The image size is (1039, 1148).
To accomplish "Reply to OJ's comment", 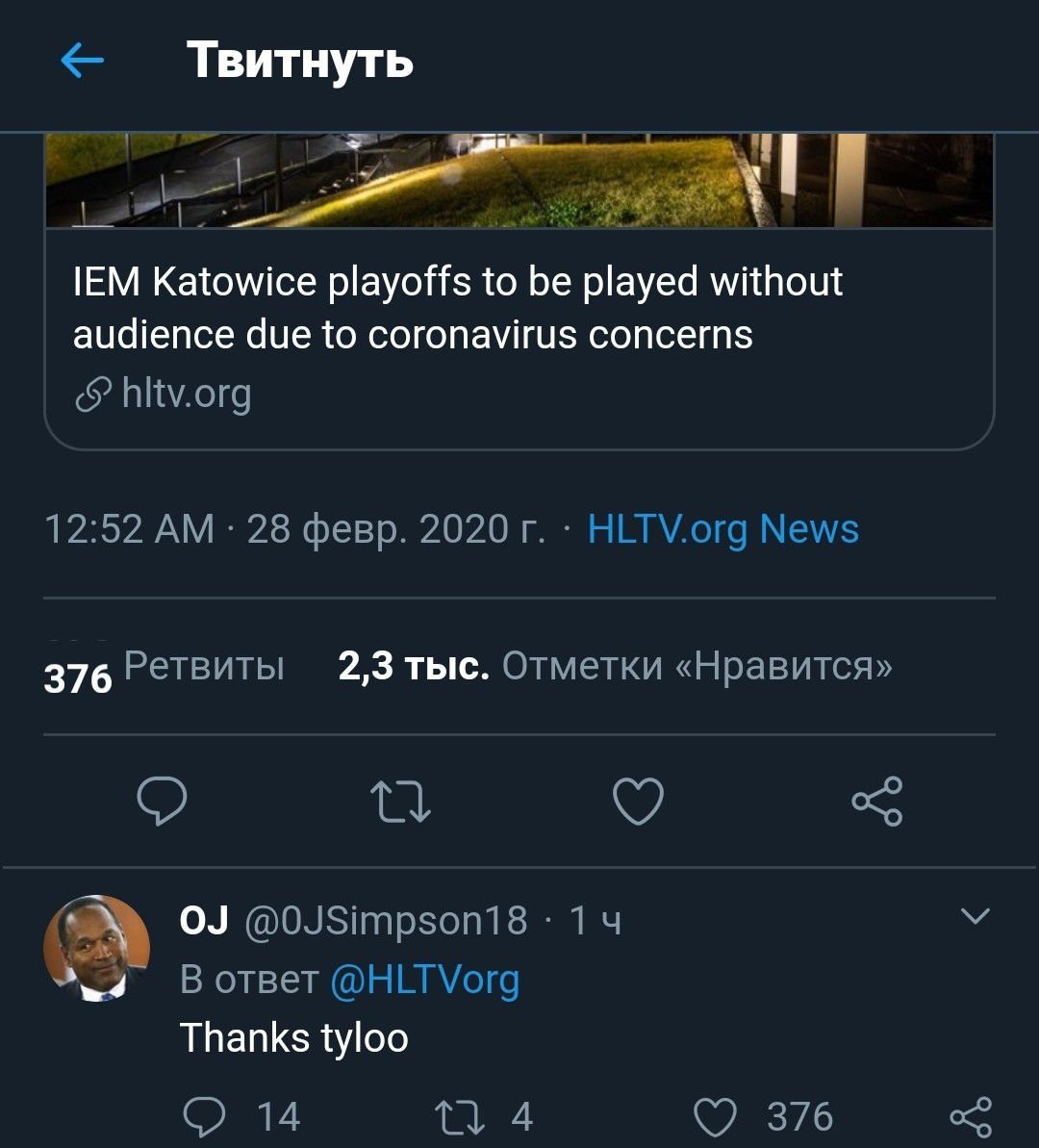I will tap(203, 1116).
